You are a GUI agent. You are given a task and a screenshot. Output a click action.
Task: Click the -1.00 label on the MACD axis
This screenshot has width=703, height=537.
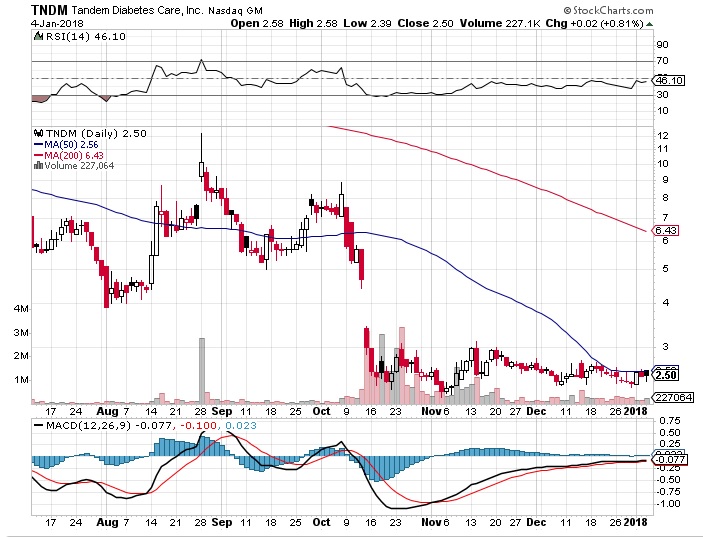668,504
